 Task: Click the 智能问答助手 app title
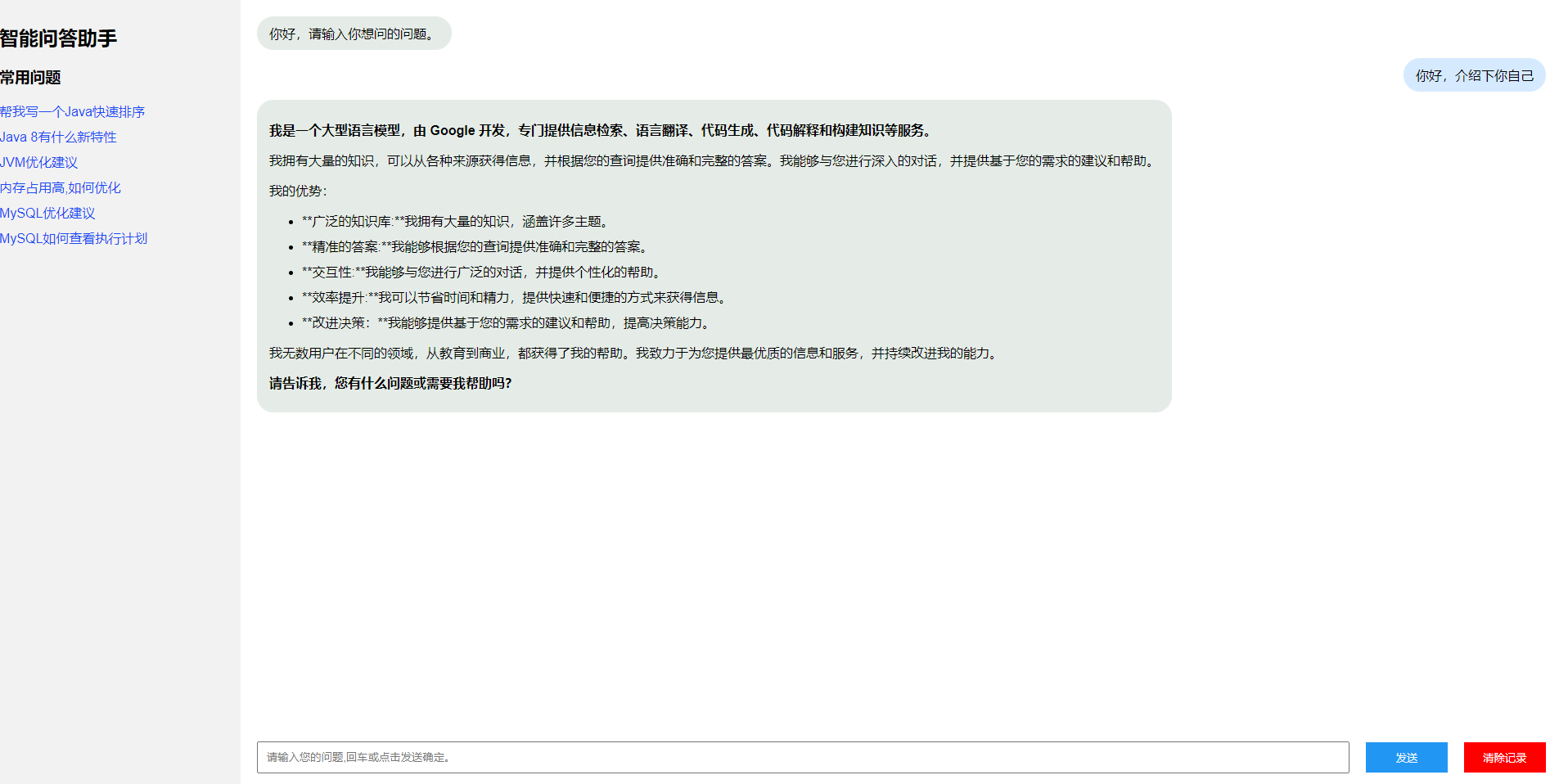pyautogui.click(x=59, y=38)
